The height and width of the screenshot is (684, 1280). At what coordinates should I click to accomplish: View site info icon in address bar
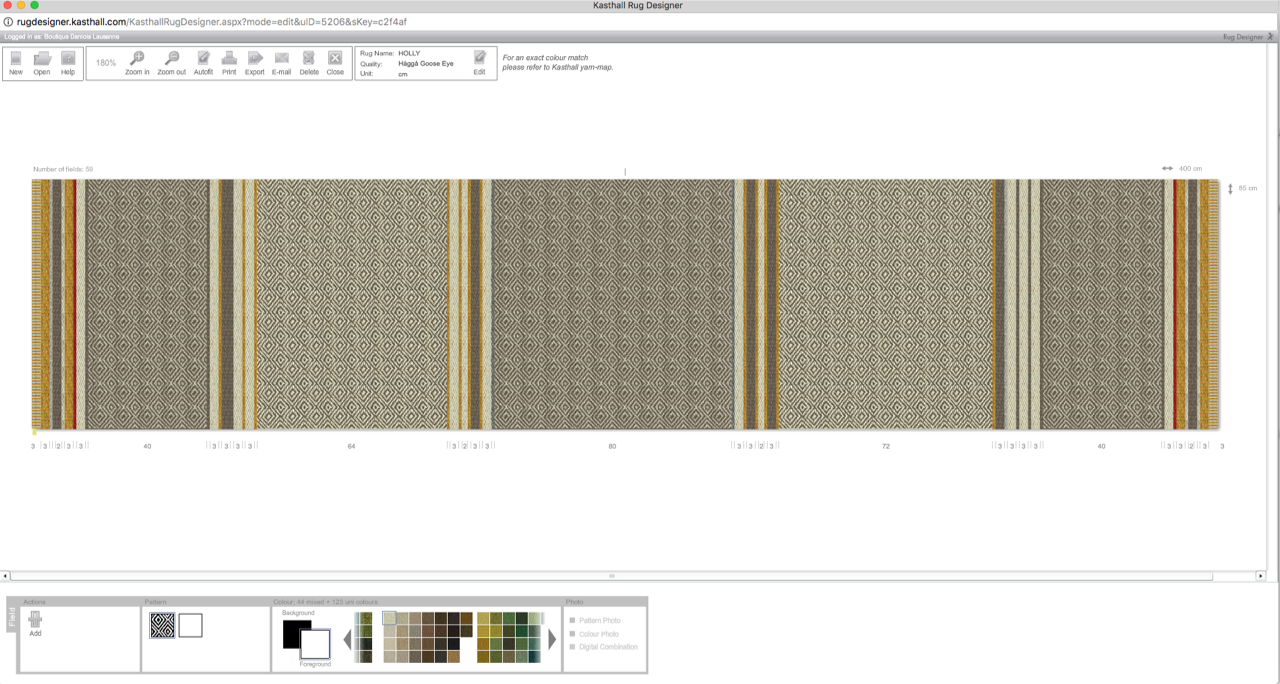8,21
